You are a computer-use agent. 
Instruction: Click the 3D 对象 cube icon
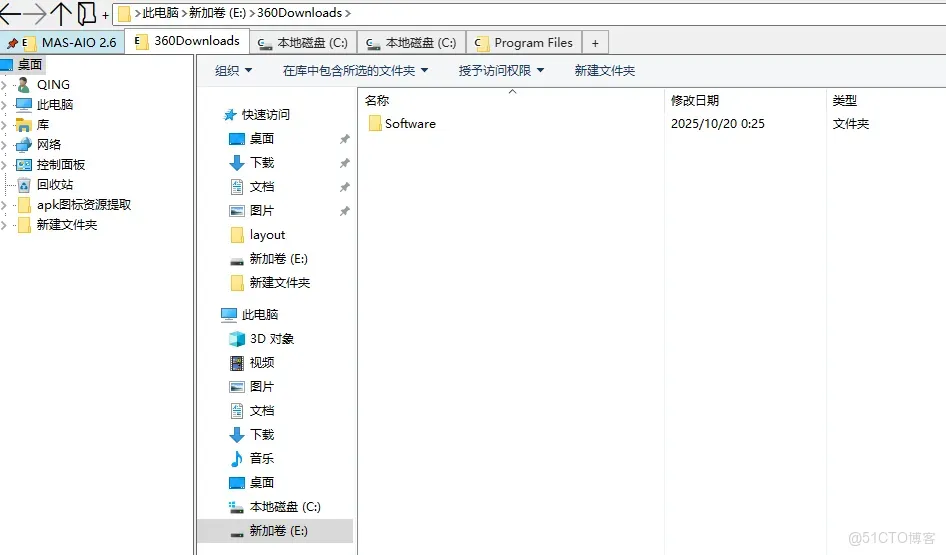point(237,339)
